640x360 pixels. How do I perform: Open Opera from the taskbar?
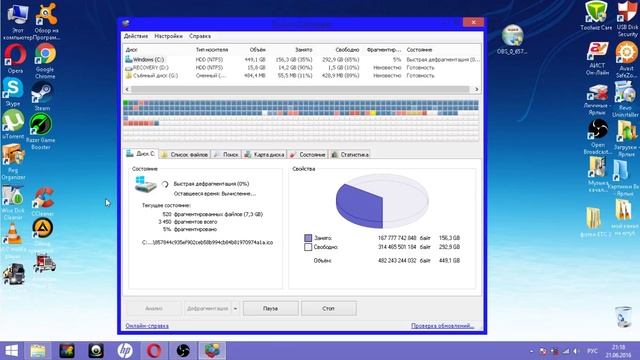(154, 351)
